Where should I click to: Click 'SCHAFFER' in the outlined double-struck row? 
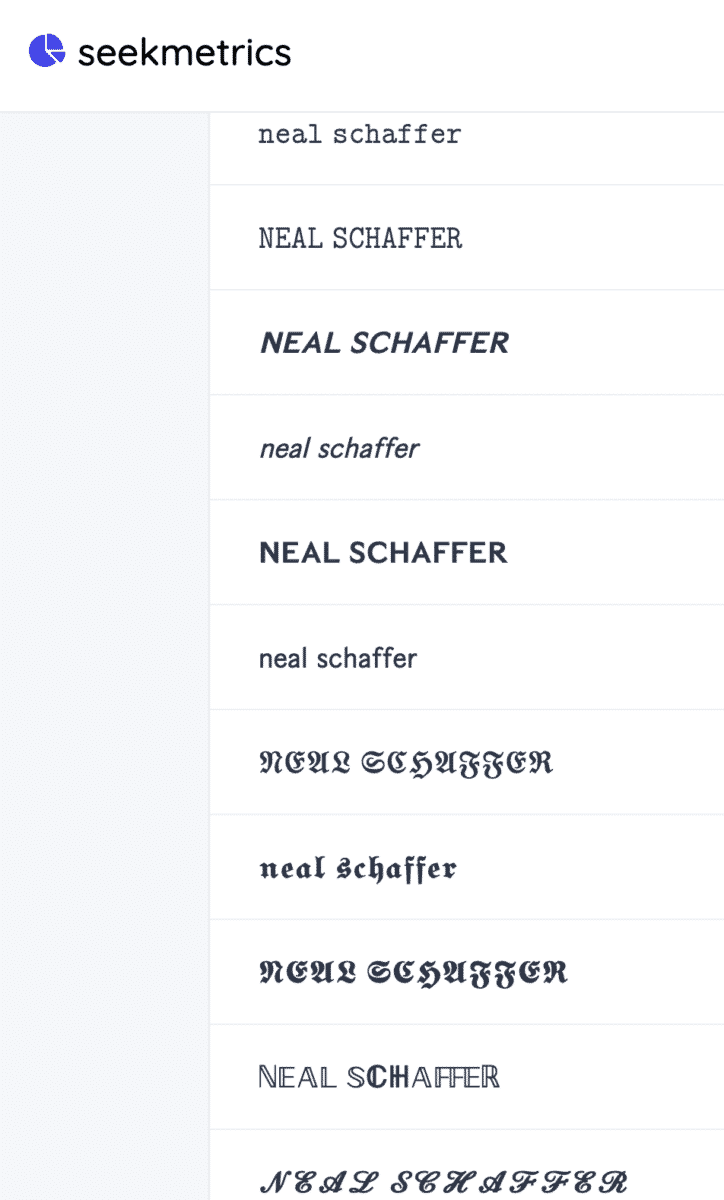(x=423, y=1077)
